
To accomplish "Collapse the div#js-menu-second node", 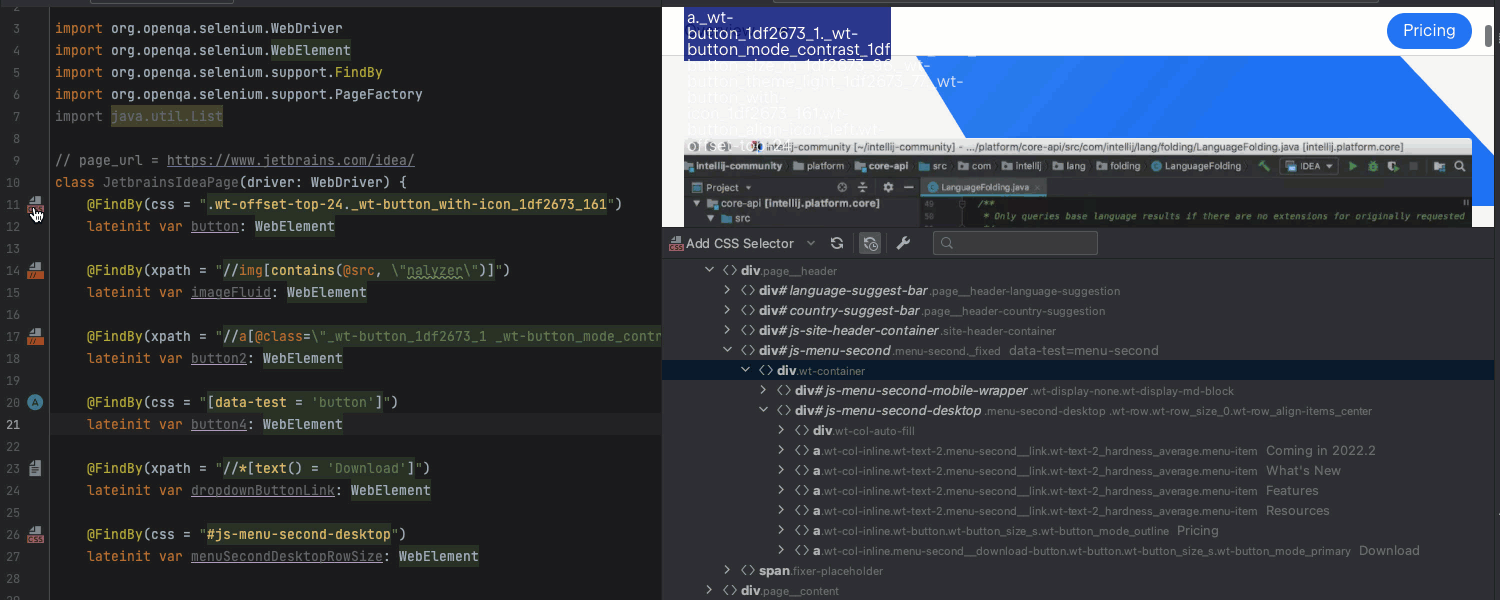I will pos(728,351).
